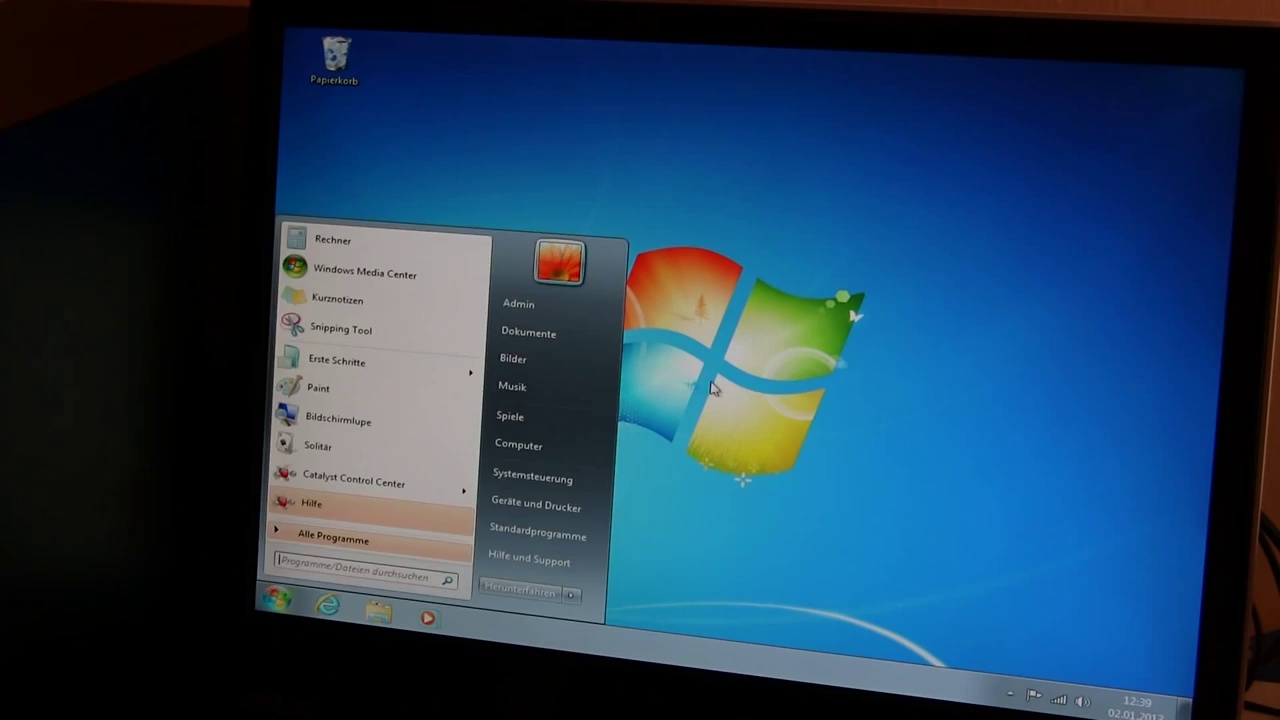Open the shutdown options arrow next to Herunterfahren
The width and height of the screenshot is (1280, 720).
click(570, 595)
